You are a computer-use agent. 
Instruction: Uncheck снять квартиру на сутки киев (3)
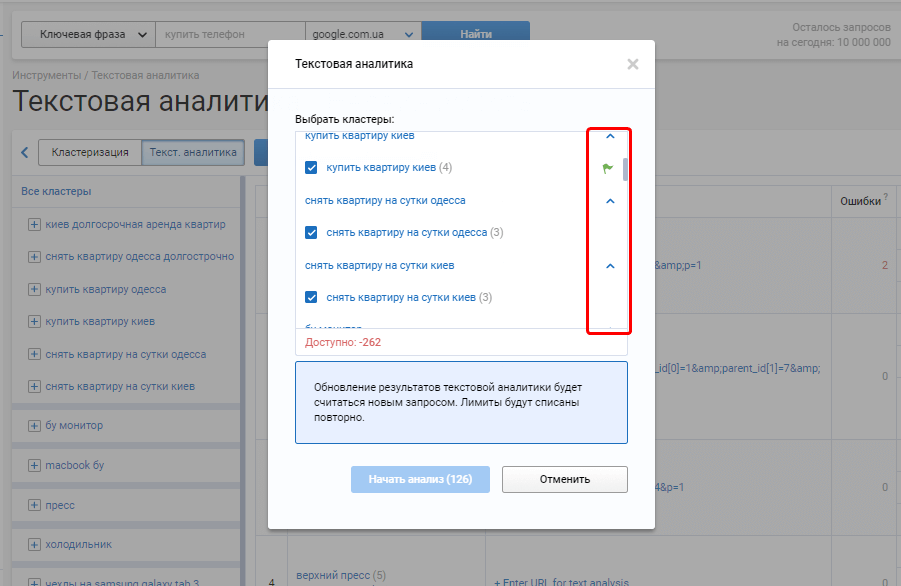pyautogui.click(x=311, y=298)
